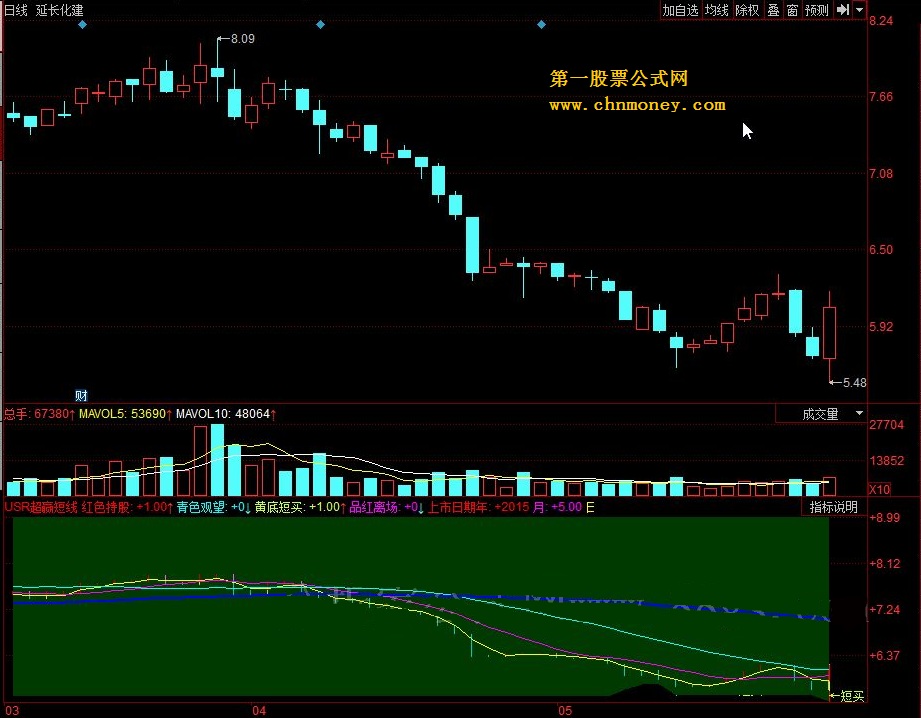Click the jump-to-end arrow icon

[843, 10]
